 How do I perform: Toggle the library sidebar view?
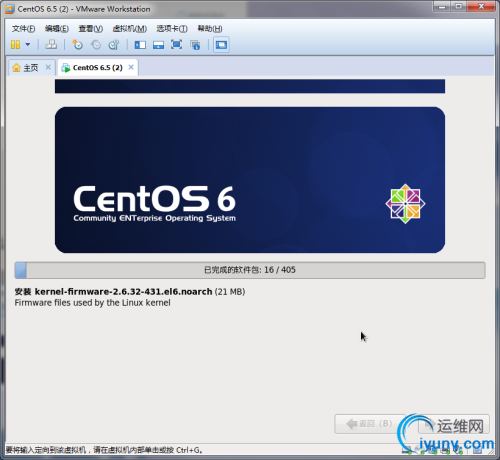click(140, 44)
